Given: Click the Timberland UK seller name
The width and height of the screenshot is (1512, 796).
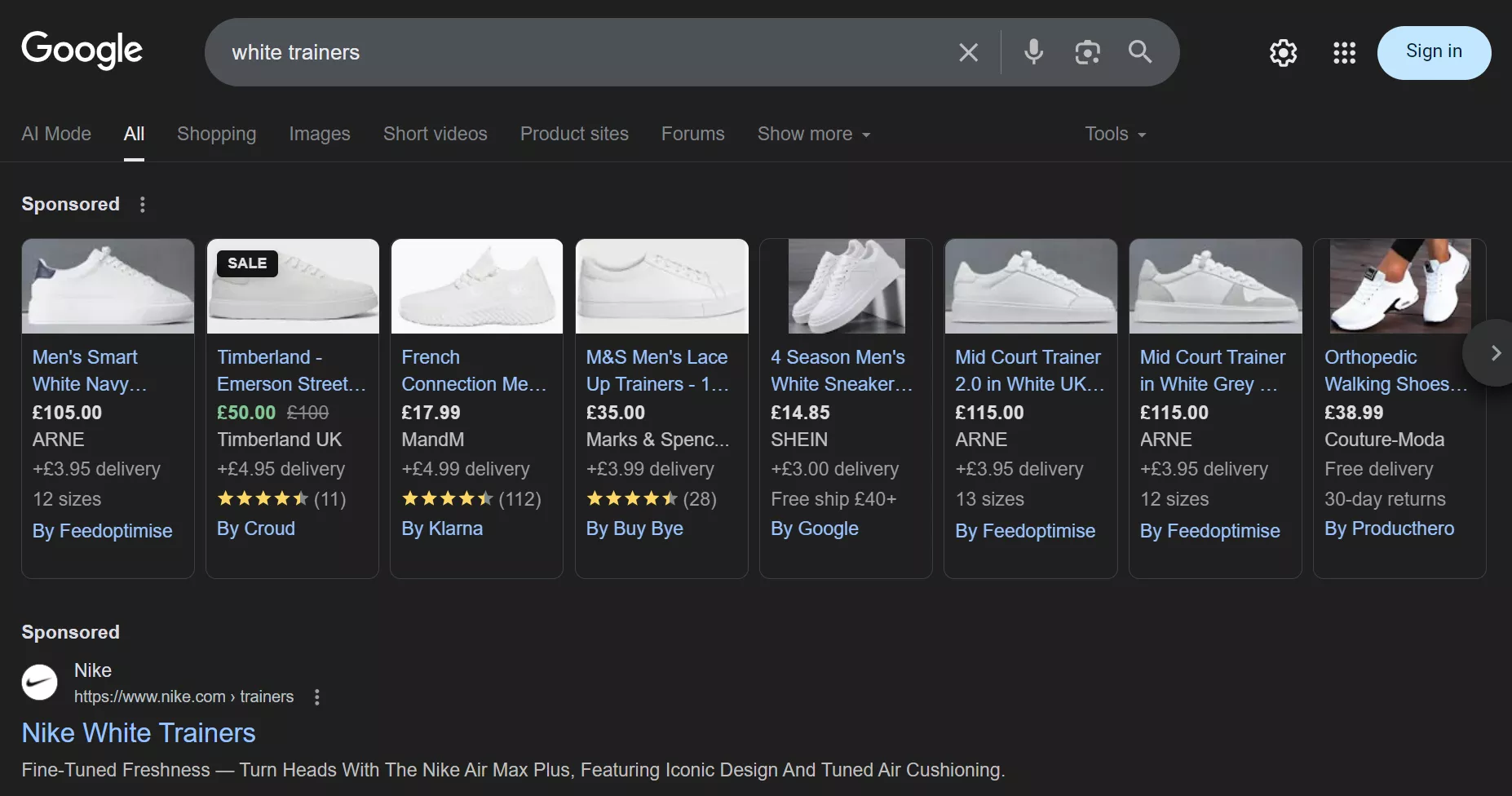Looking at the screenshot, I should (x=280, y=440).
